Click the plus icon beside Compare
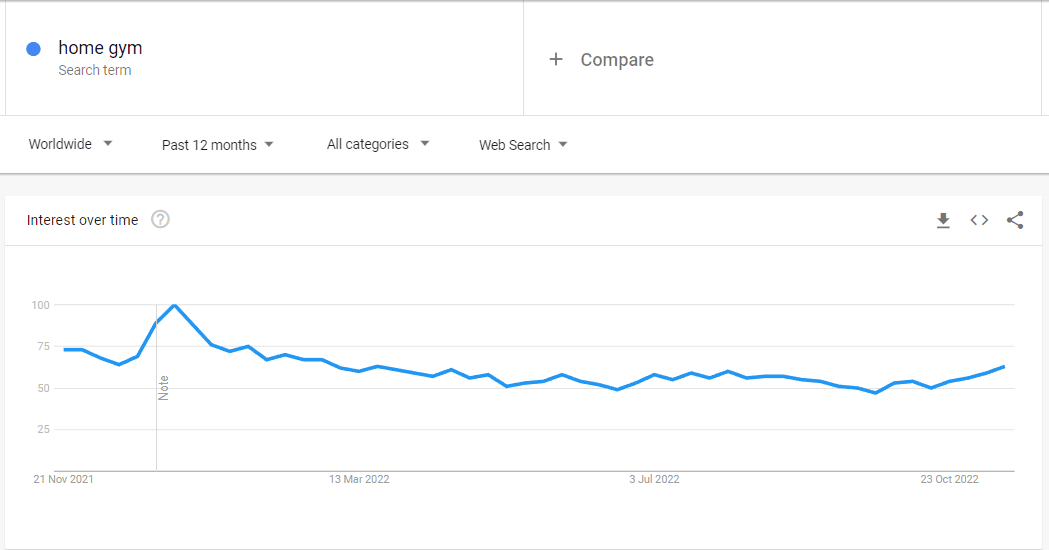 556,60
